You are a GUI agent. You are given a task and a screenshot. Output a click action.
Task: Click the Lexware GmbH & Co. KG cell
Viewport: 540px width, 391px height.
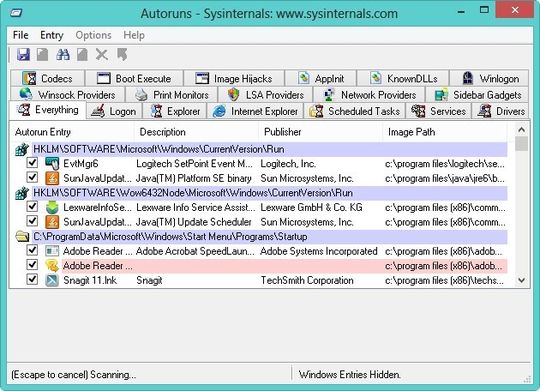click(311, 207)
